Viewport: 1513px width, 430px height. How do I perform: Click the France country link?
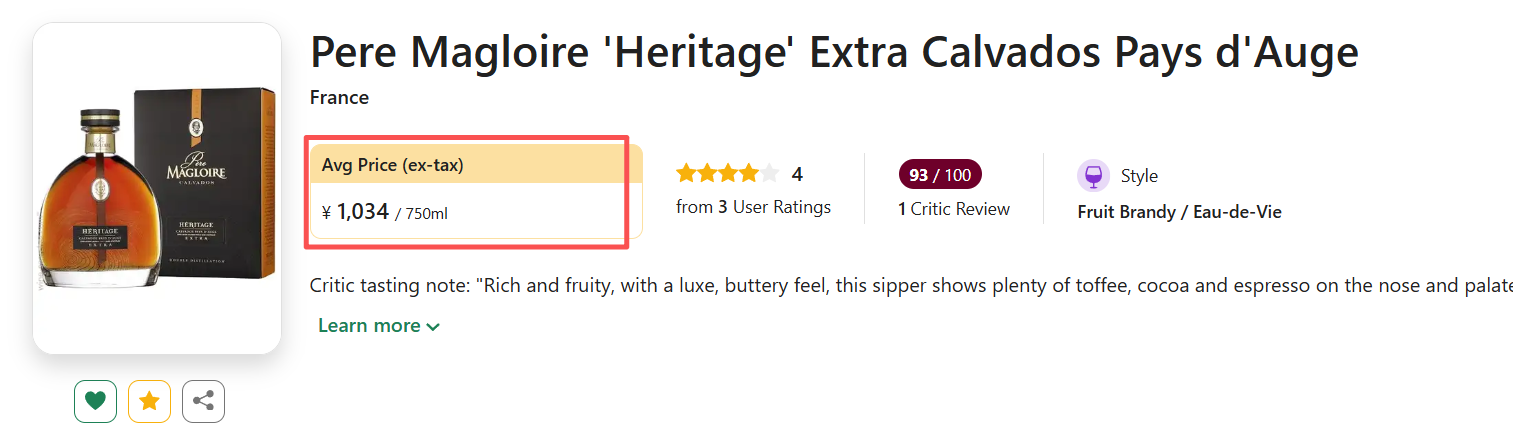tap(339, 97)
